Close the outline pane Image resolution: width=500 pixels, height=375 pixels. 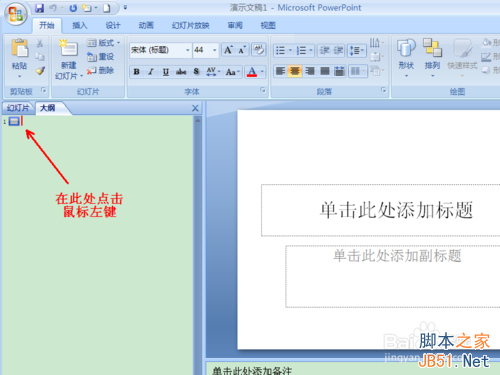point(195,108)
